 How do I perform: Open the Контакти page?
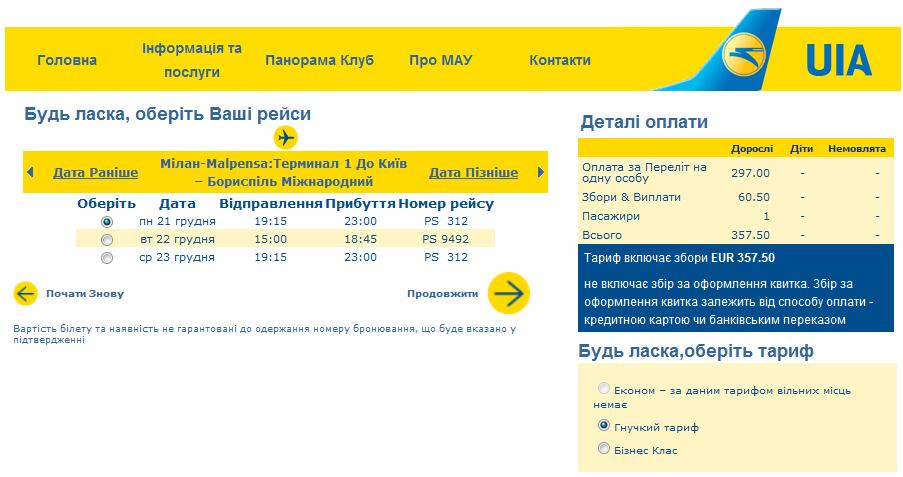tap(560, 60)
